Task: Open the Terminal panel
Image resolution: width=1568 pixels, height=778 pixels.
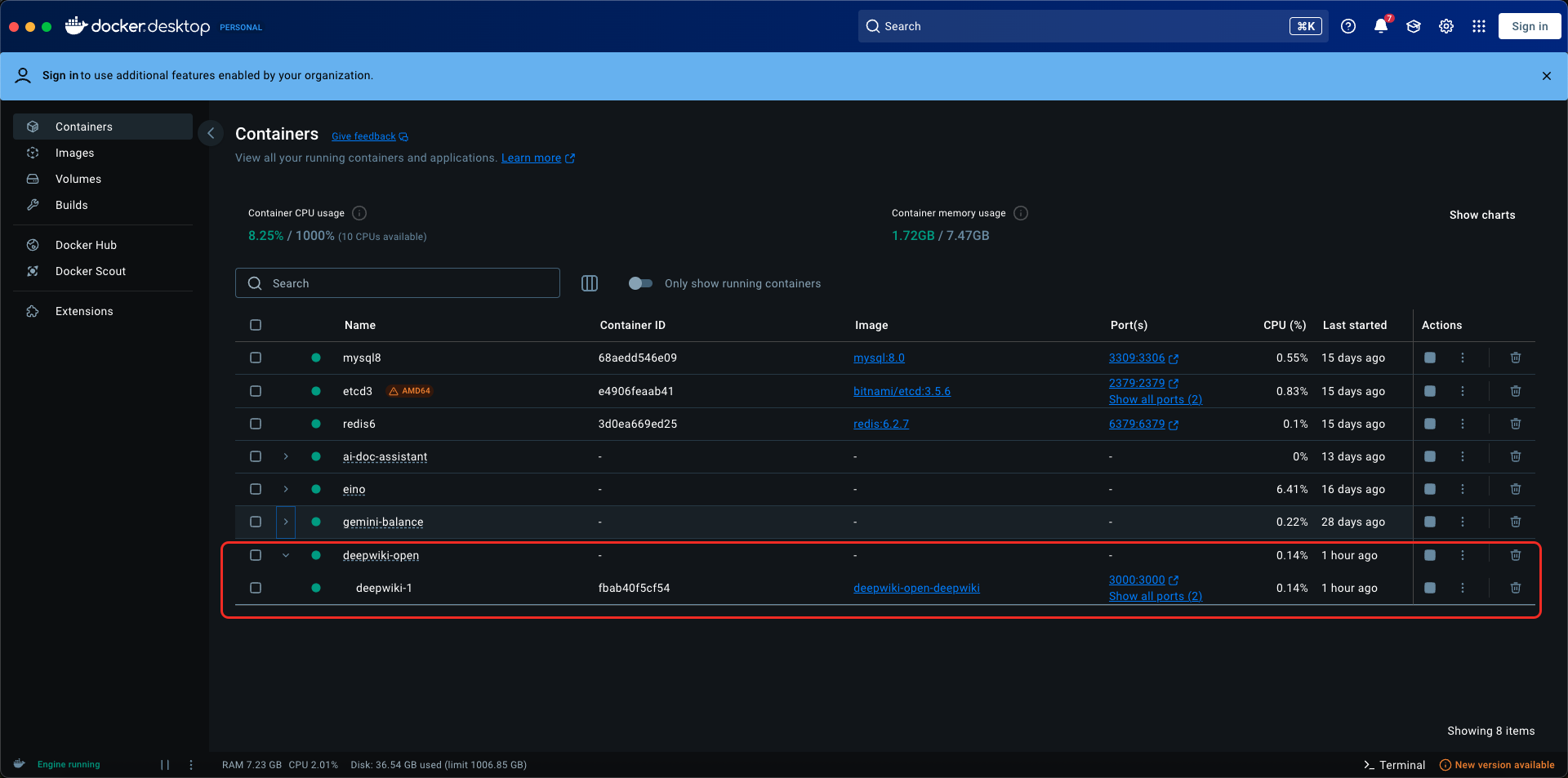Action: (1394, 765)
